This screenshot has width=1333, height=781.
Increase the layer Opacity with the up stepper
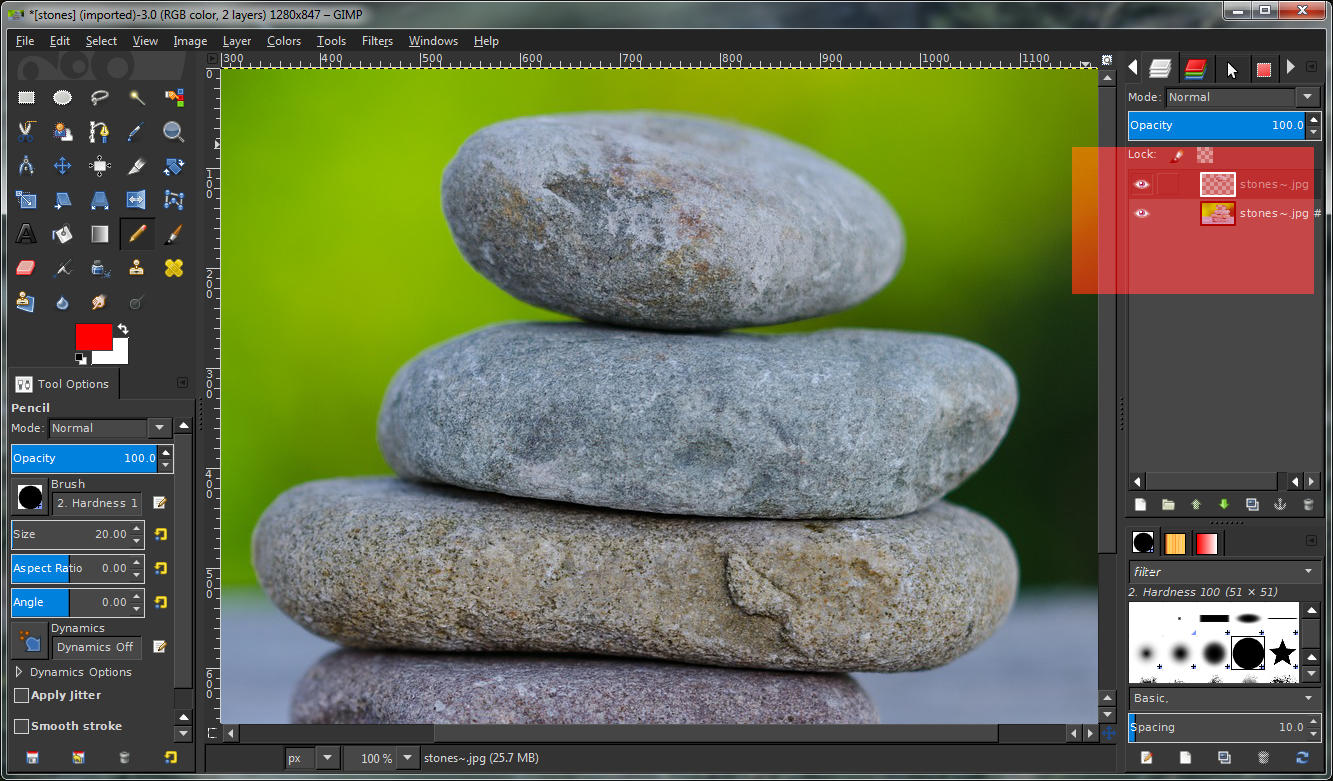pos(1315,119)
